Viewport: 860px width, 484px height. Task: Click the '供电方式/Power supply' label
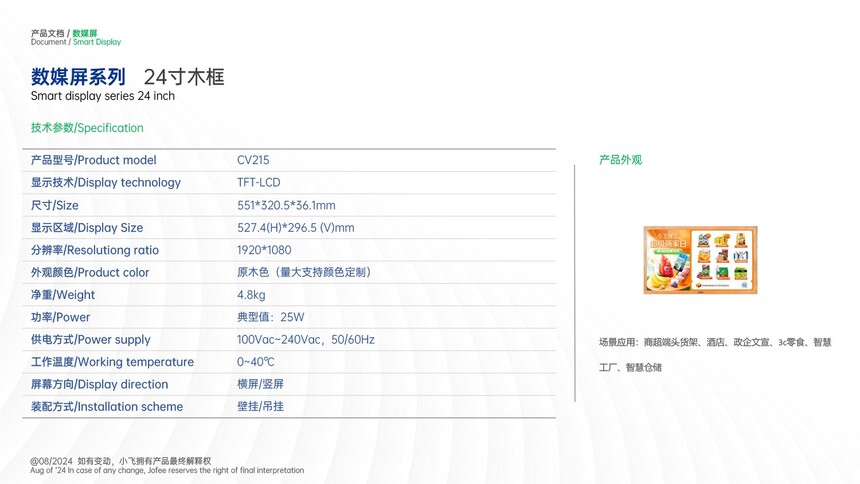click(x=90, y=340)
